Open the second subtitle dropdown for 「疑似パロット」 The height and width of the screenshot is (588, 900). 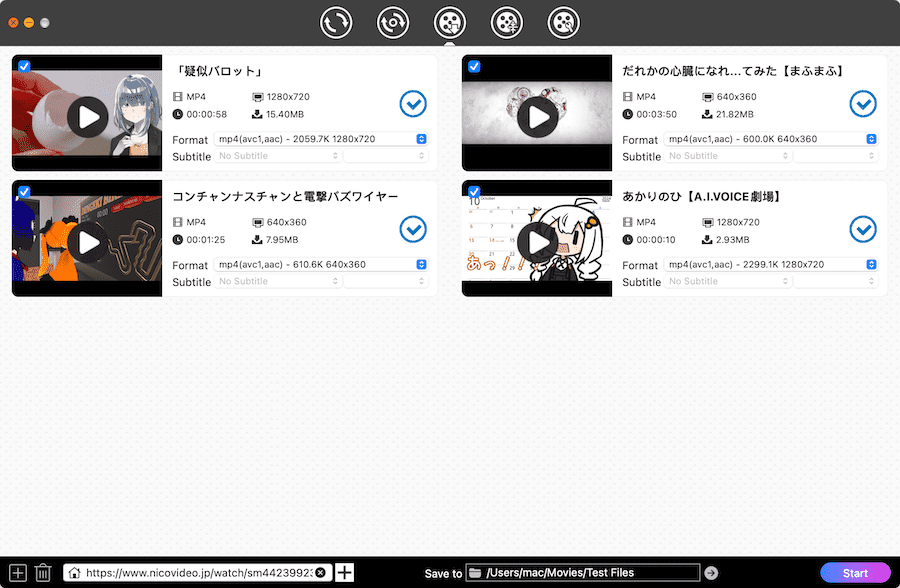pos(386,156)
